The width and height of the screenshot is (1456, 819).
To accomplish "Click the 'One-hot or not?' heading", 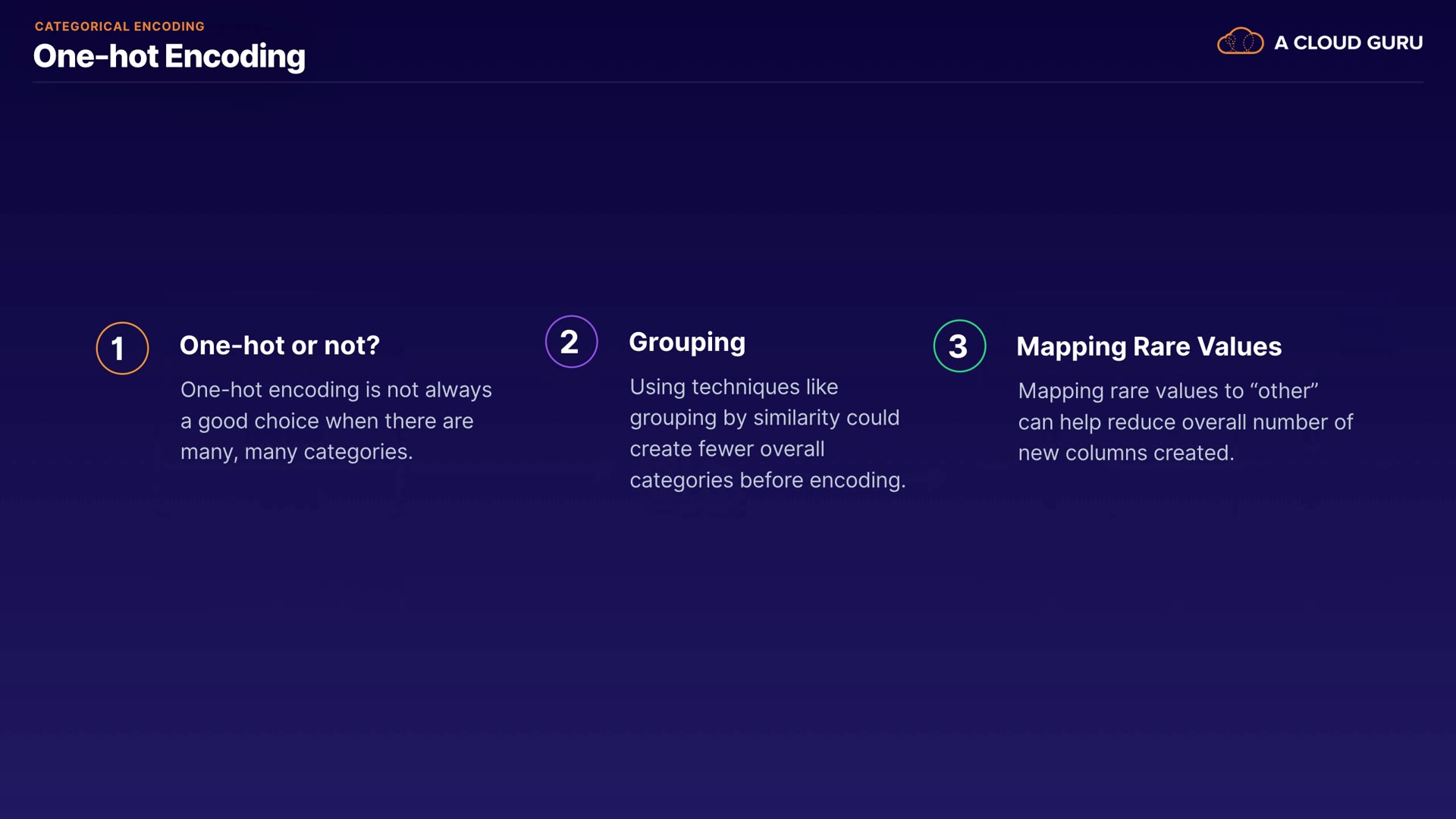I will (x=279, y=346).
